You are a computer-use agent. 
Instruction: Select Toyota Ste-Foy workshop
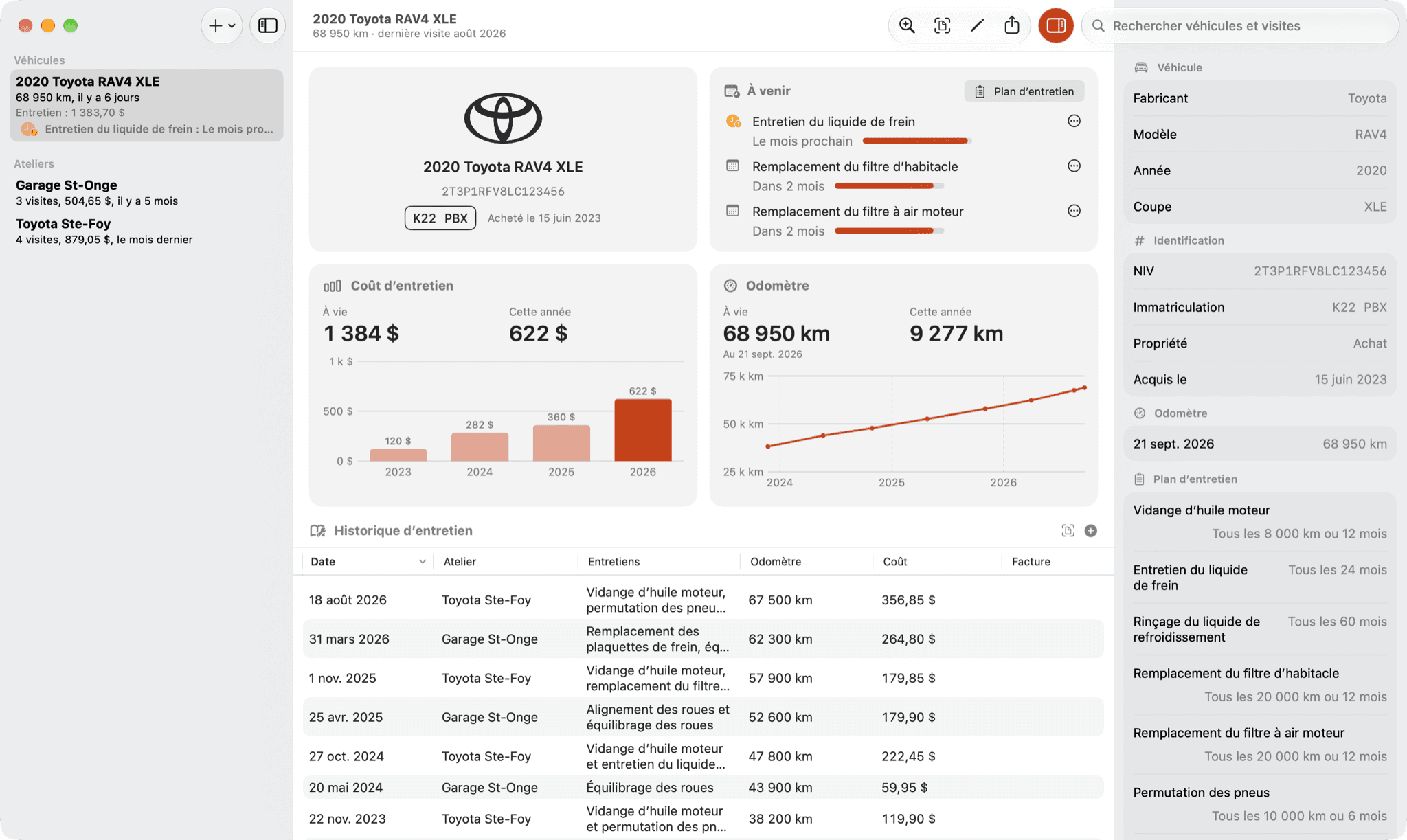[146, 231]
